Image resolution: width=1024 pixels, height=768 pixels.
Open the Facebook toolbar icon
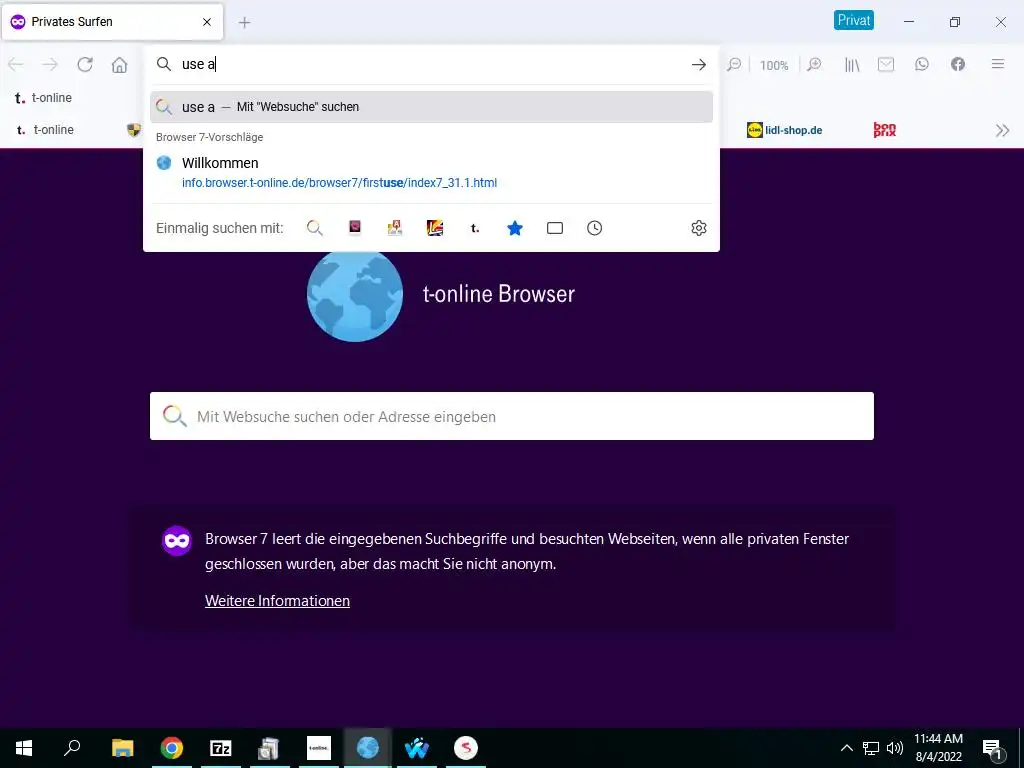click(x=957, y=64)
